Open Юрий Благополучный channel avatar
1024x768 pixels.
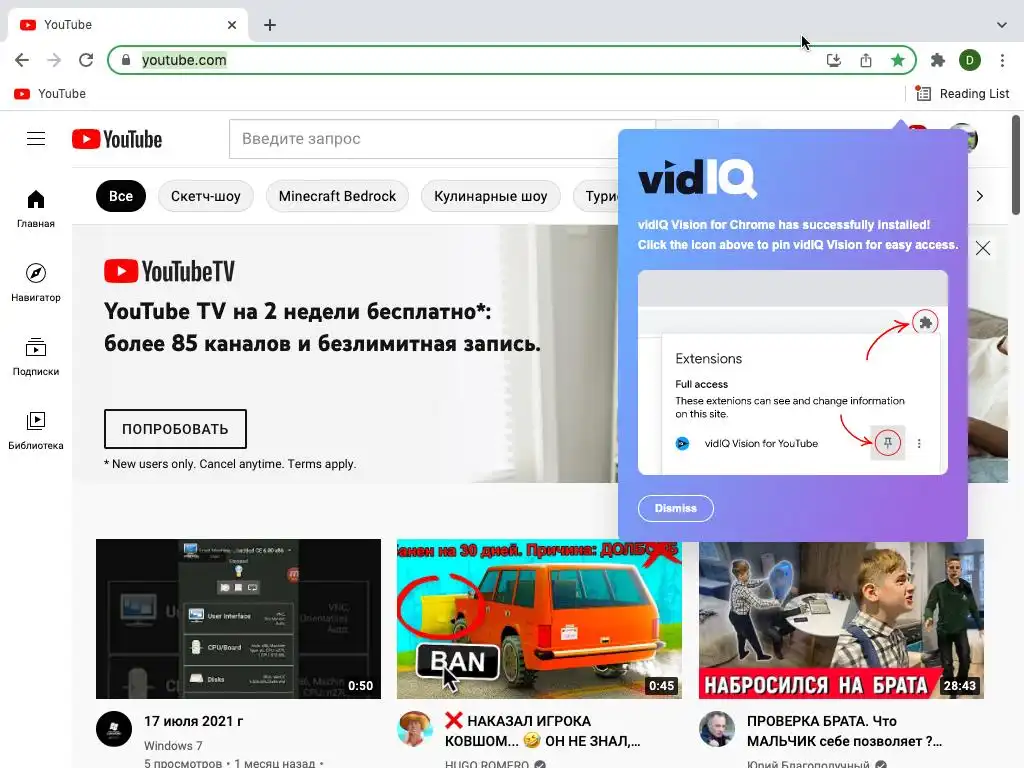717,729
